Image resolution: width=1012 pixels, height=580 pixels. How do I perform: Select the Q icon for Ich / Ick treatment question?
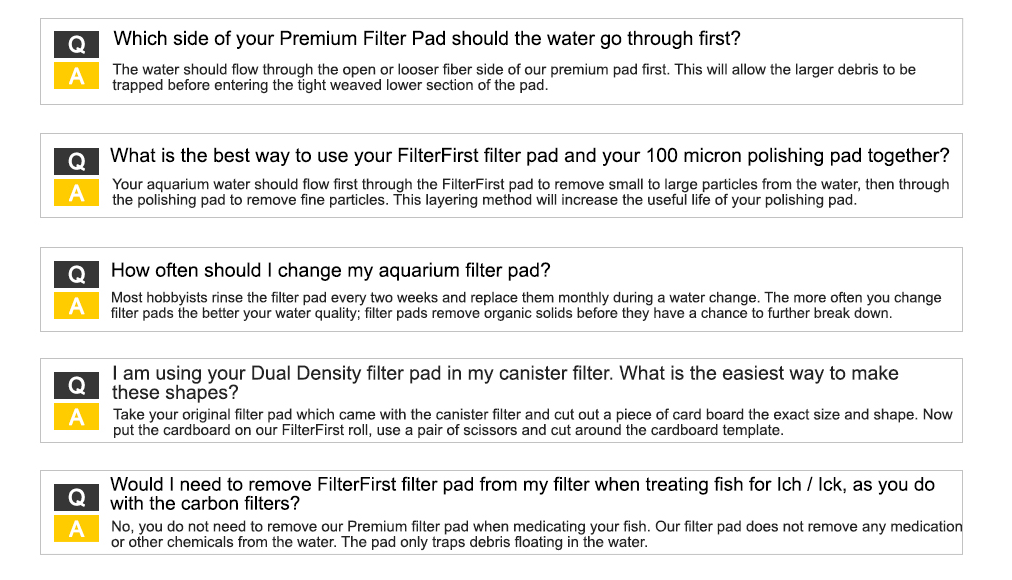pos(76,497)
